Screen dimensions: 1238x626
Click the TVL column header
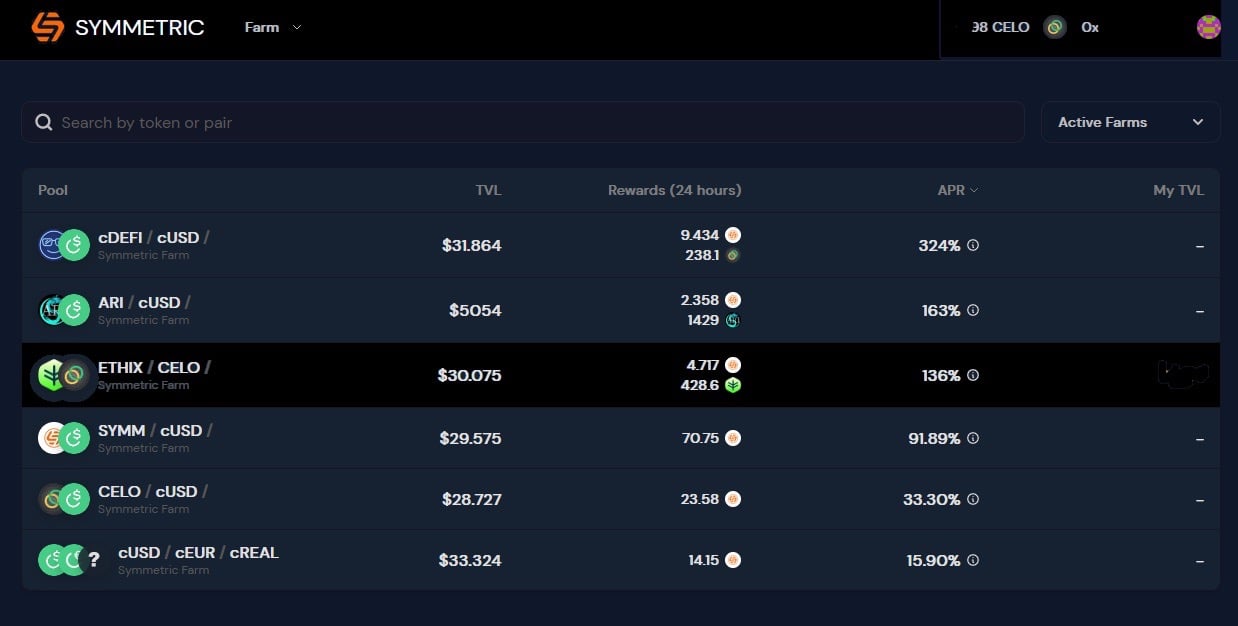click(488, 190)
